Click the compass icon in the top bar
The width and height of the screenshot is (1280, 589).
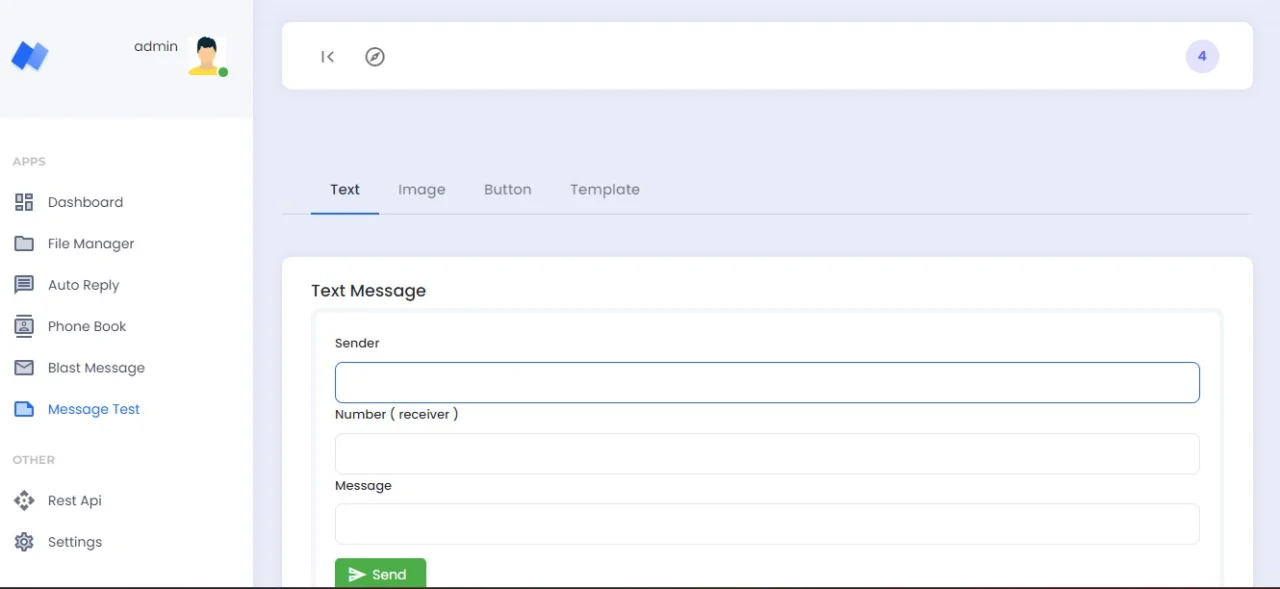(x=375, y=57)
